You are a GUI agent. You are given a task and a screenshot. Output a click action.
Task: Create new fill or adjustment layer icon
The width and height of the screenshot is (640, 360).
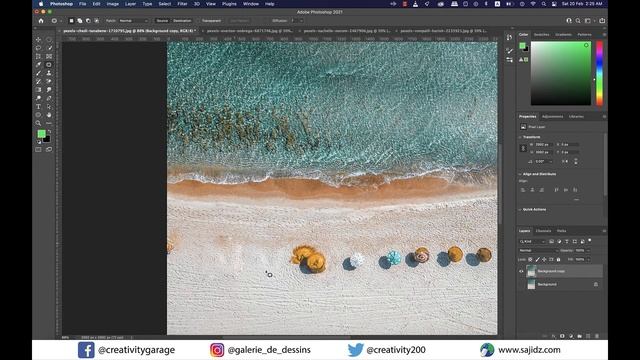click(571, 336)
